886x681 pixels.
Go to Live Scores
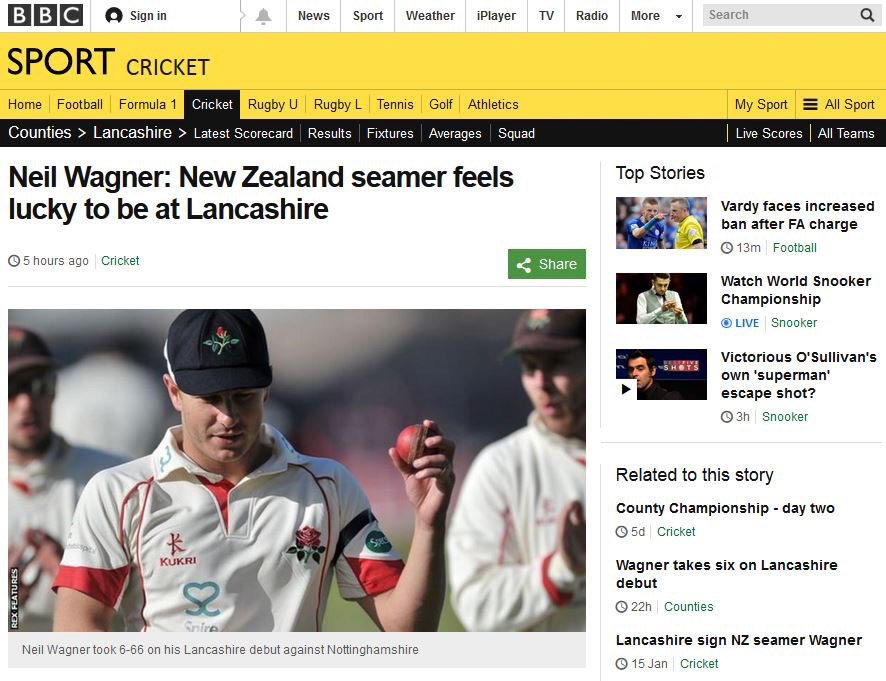pos(768,133)
